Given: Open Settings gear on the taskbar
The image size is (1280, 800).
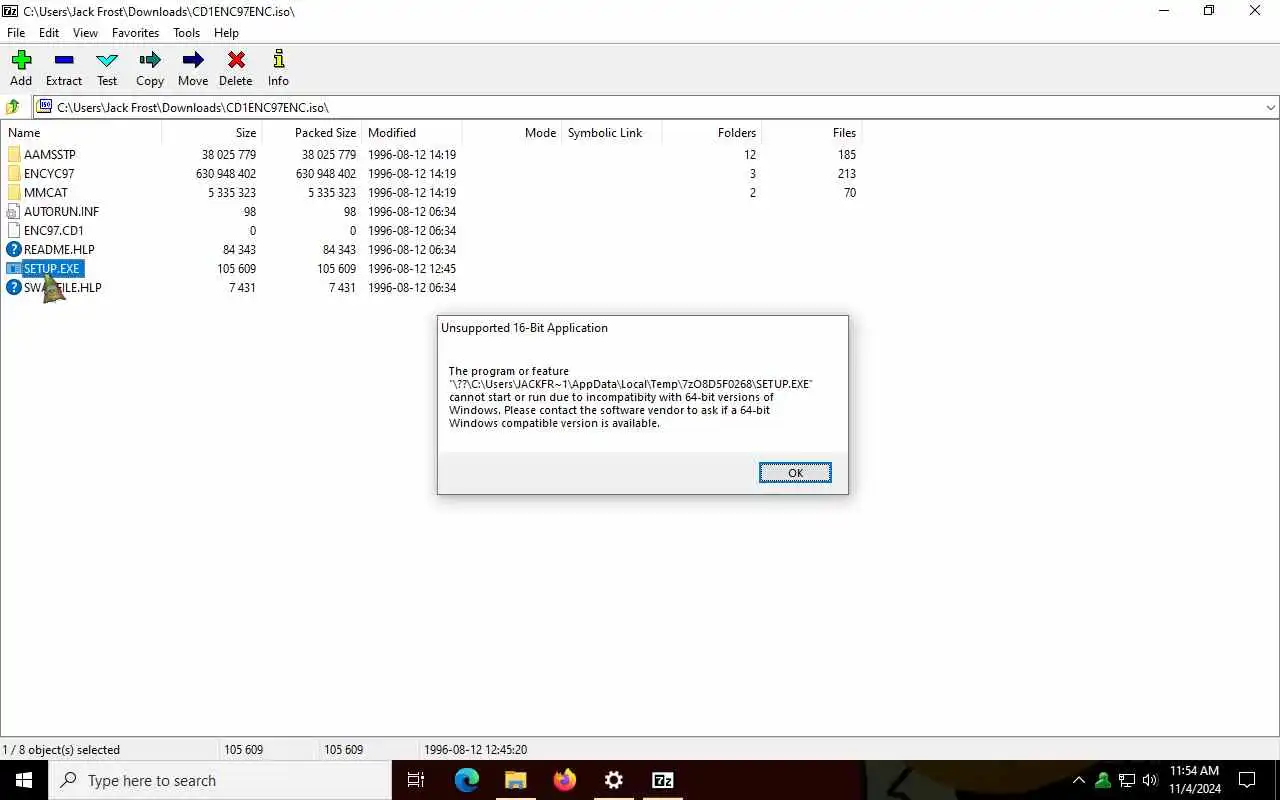Looking at the screenshot, I should [x=614, y=780].
